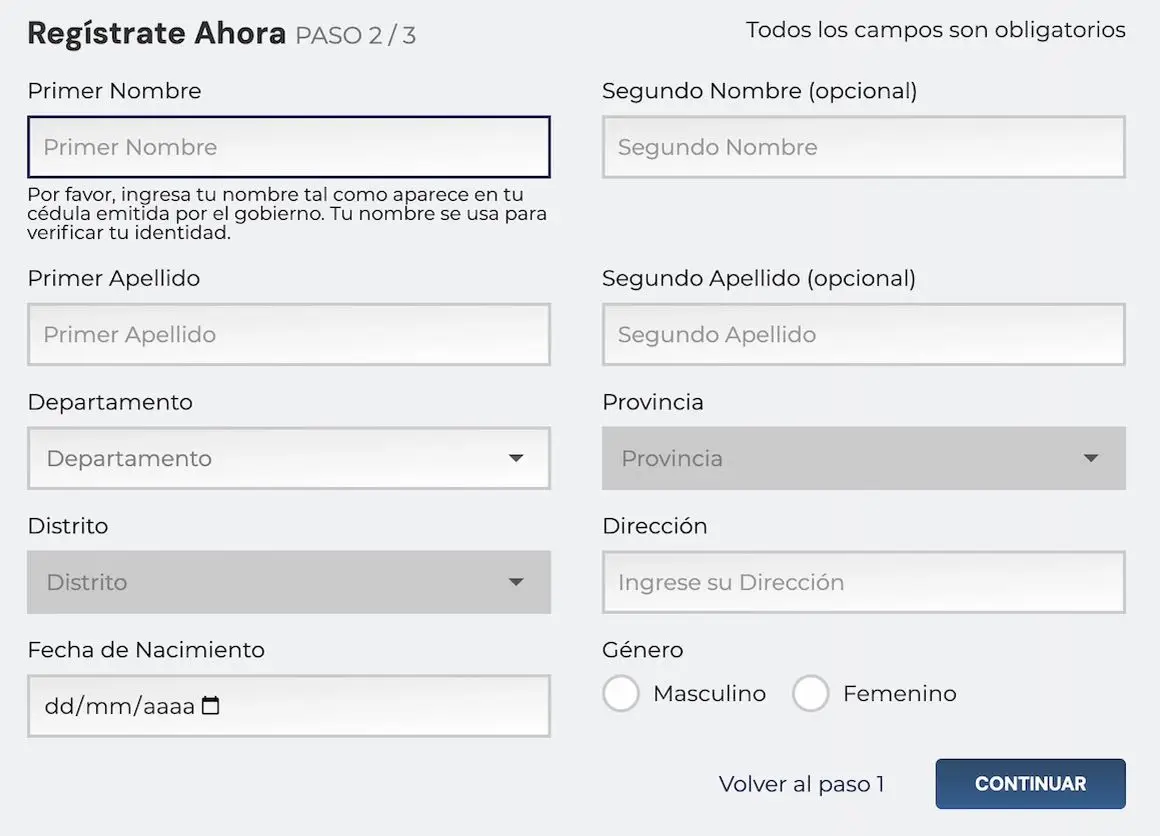
Task: Click the Primer Apellido input field
Action: [x=288, y=334]
